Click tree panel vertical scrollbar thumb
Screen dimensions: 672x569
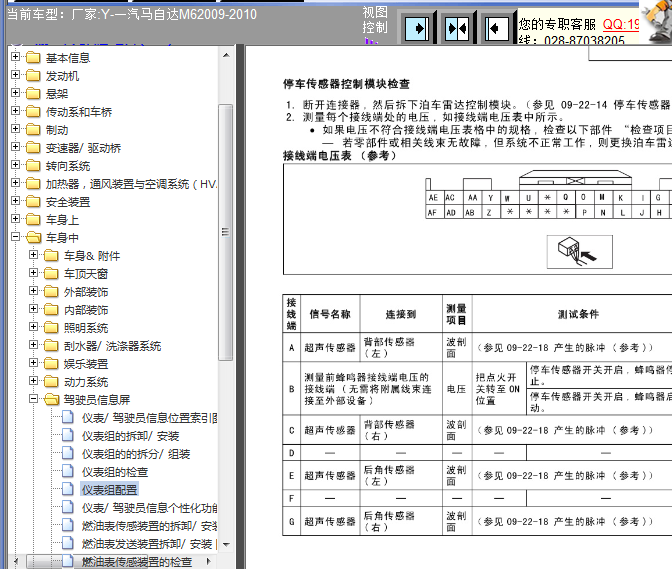pos(225,232)
